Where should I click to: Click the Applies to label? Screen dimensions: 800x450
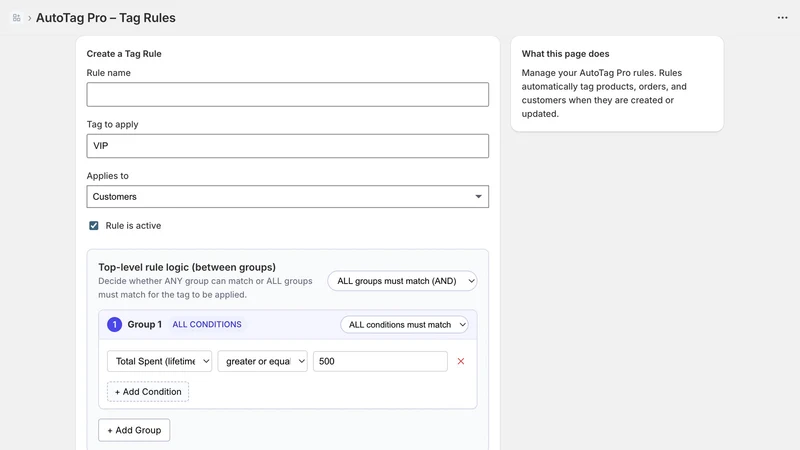click(107, 176)
